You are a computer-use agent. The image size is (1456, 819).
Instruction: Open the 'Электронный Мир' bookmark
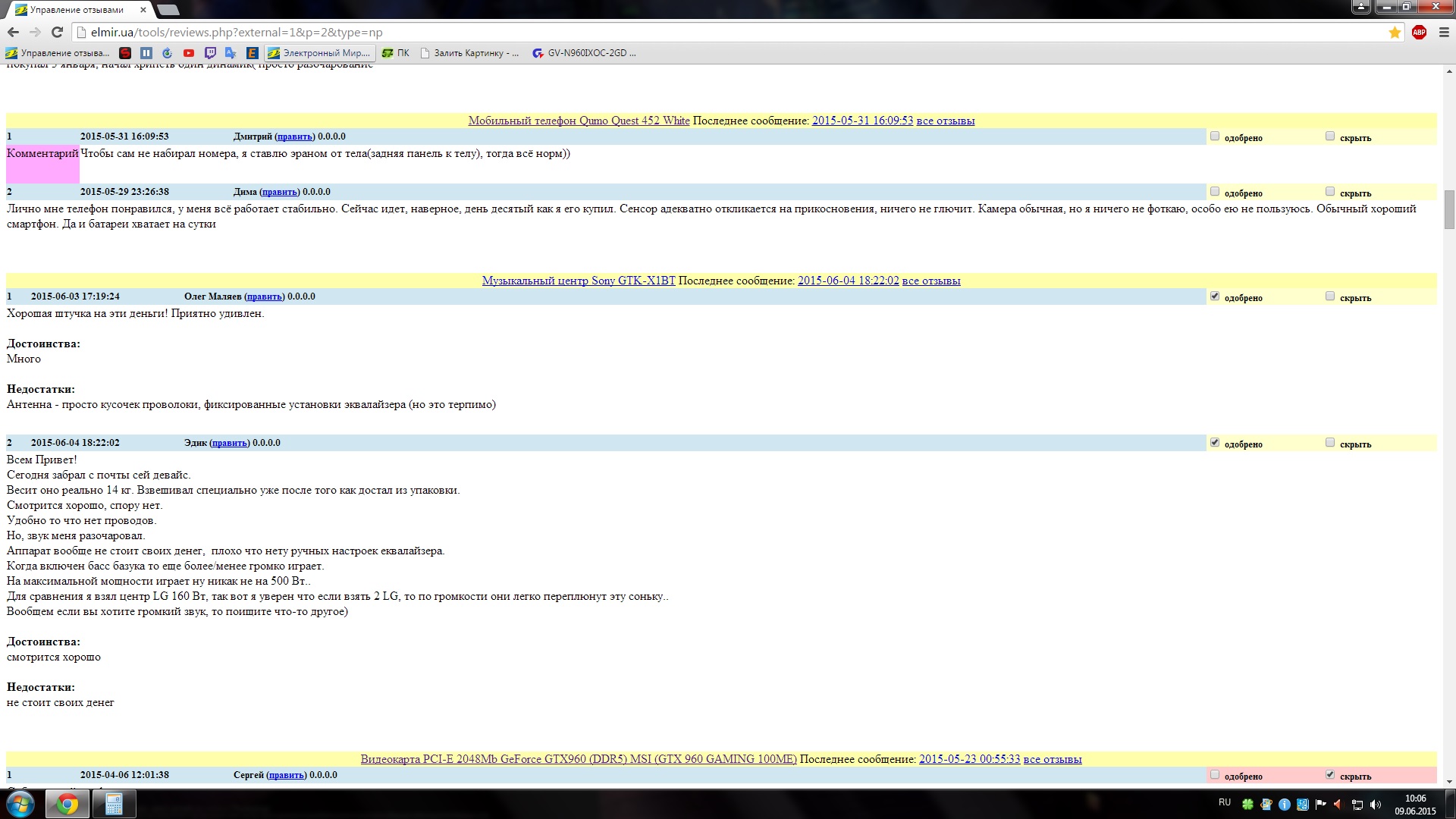[319, 53]
